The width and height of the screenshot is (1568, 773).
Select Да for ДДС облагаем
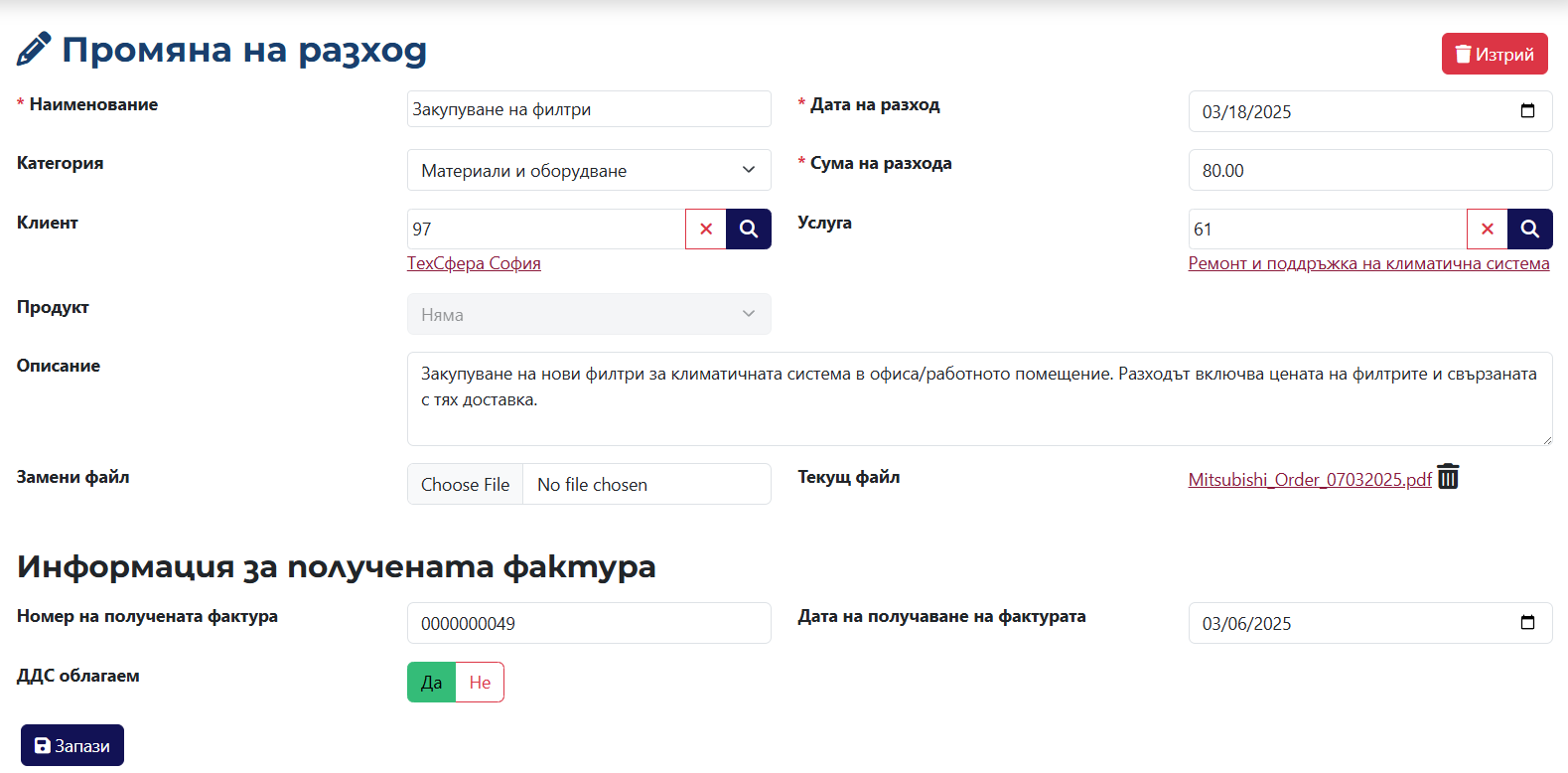tap(431, 683)
